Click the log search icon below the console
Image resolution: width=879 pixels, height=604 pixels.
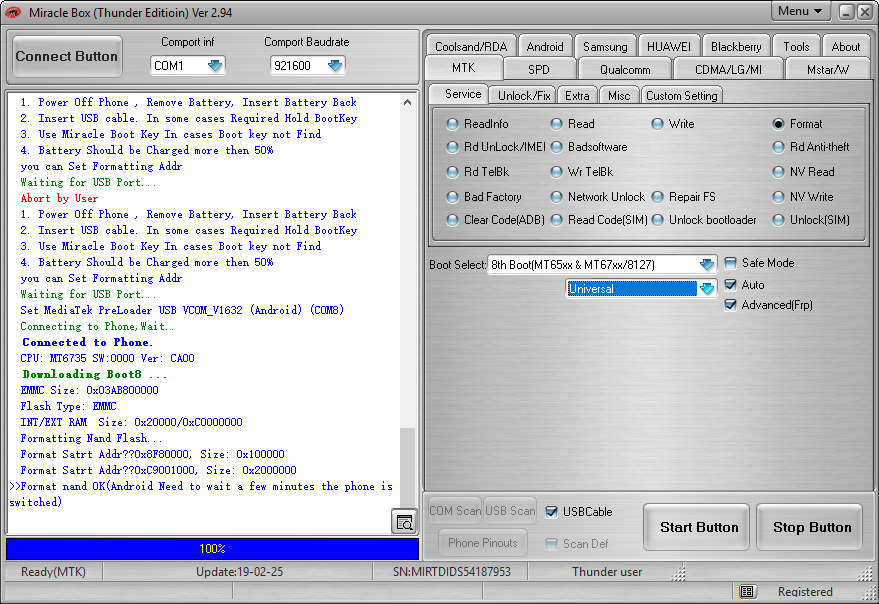pyautogui.click(x=404, y=522)
